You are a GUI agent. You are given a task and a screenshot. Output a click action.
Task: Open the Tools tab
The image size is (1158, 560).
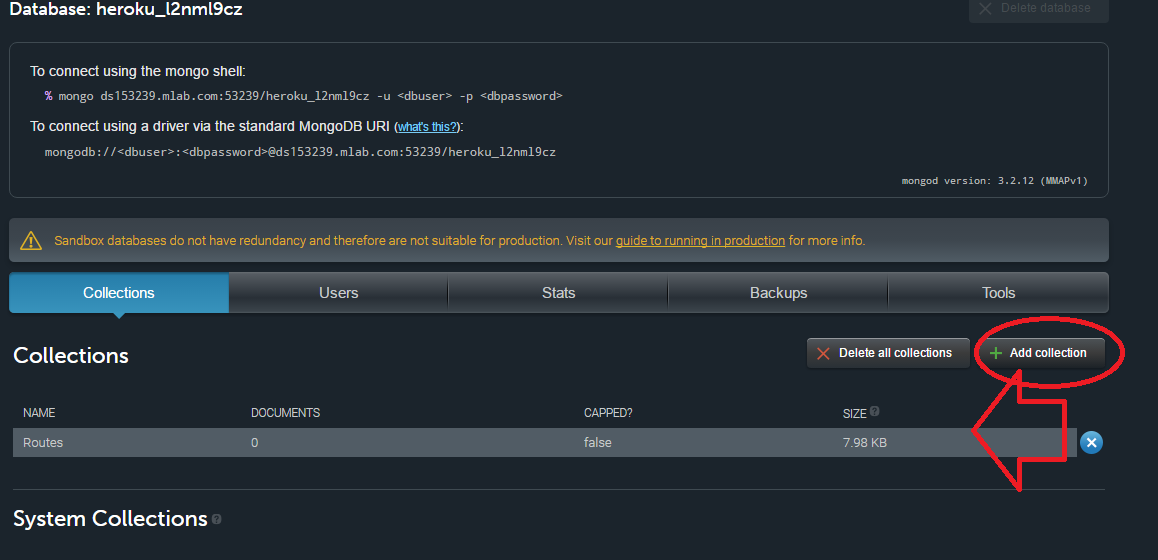[998, 293]
